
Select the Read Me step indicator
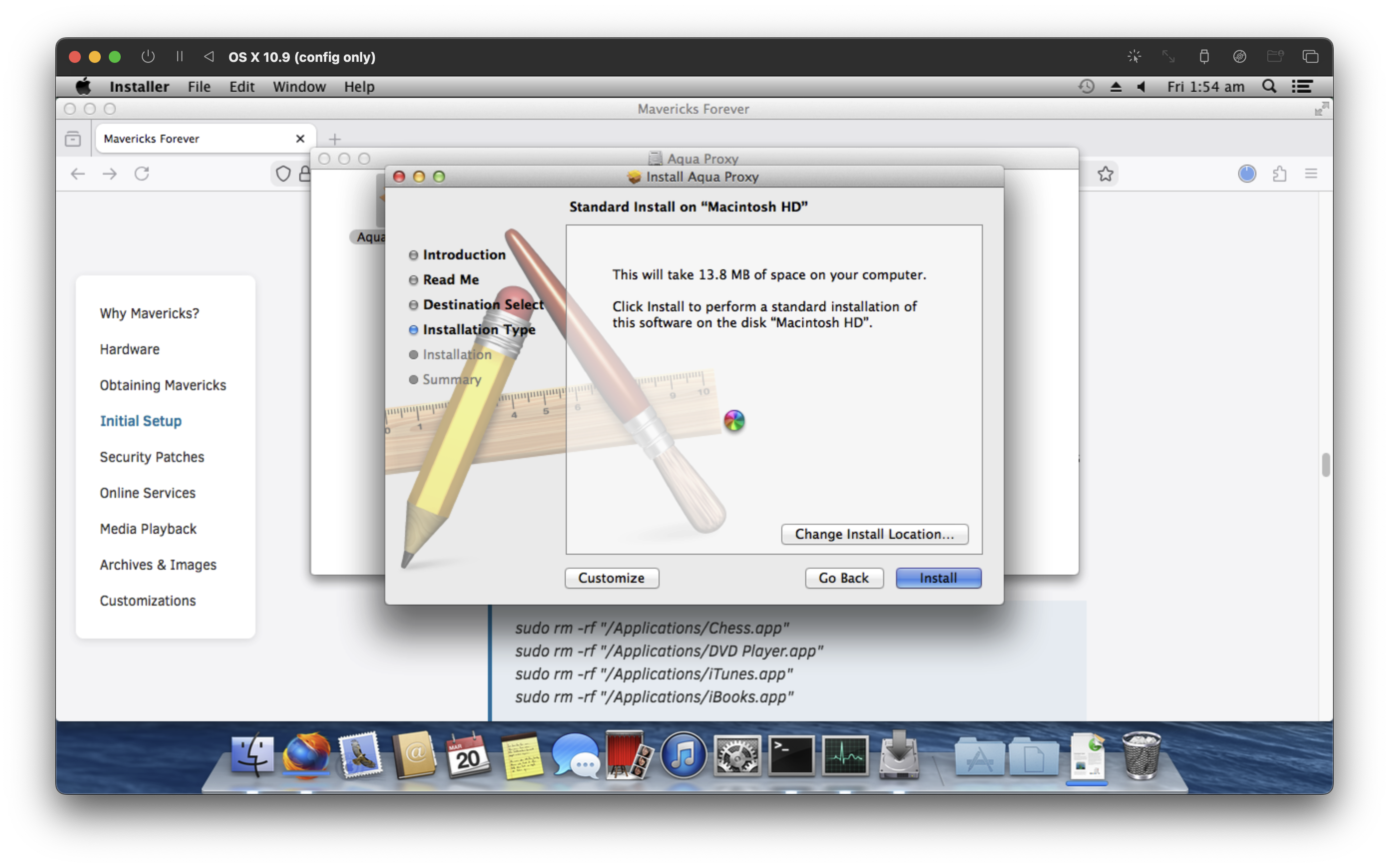point(414,279)
